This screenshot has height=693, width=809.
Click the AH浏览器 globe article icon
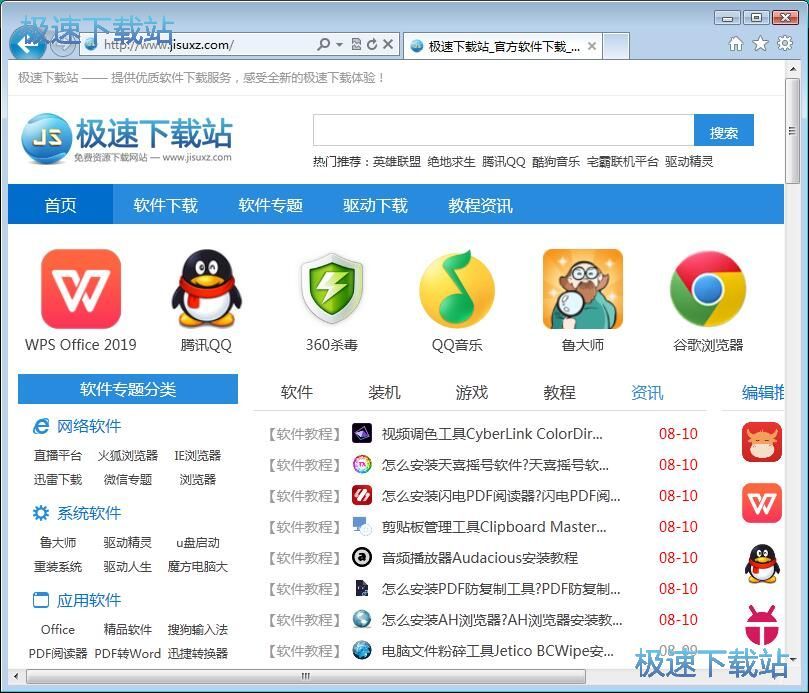pyautogui.click(x=362, y=619)
